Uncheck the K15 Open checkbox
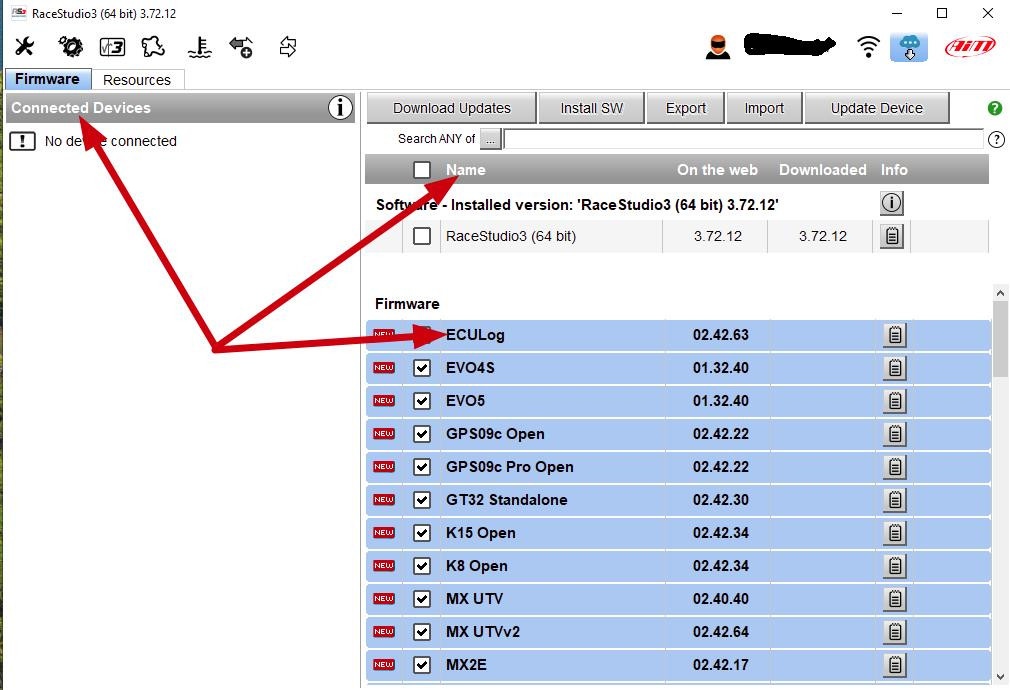Screen dimensions: 1010x690 422,533
